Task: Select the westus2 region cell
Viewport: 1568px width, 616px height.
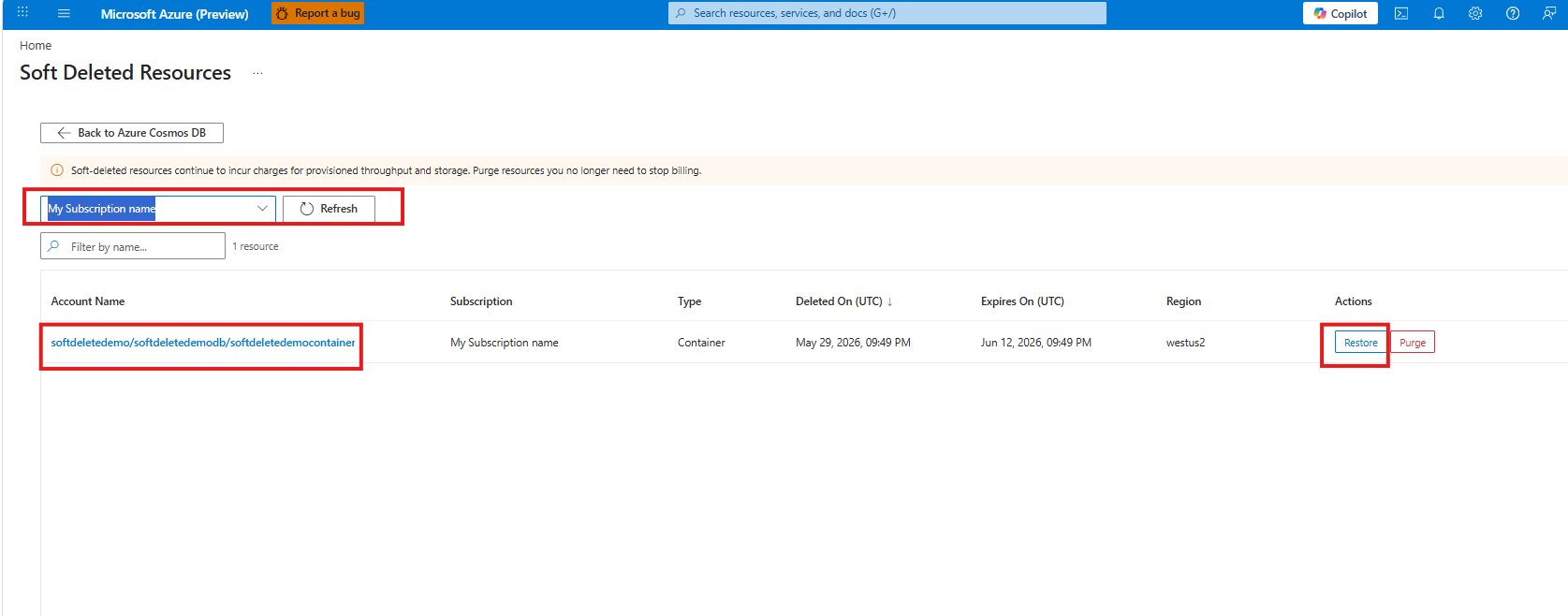Action: coord(1185,343)
